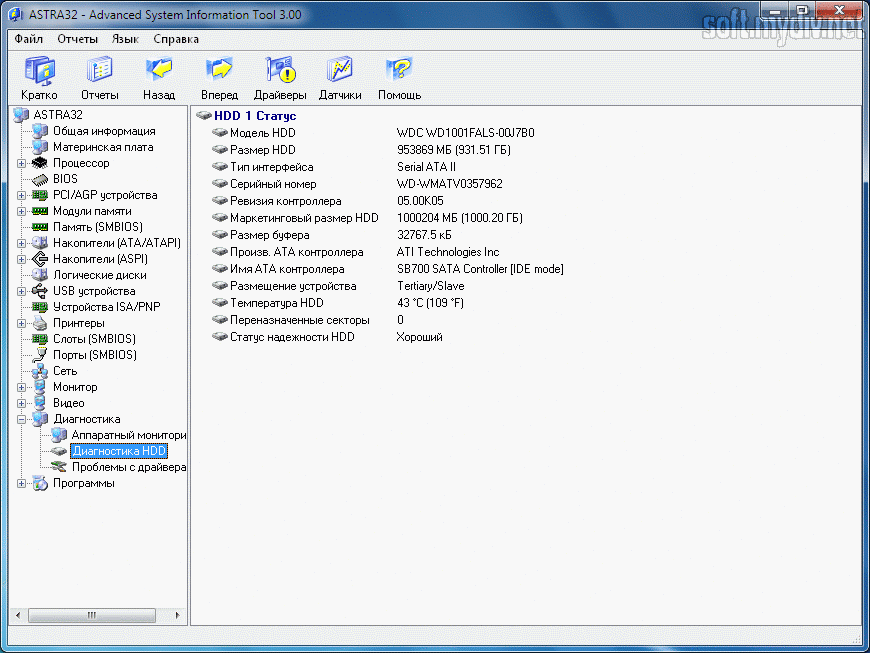870x653 pixels.
Task: Click the Логические диски disk icon
Action: pos(39,275)
